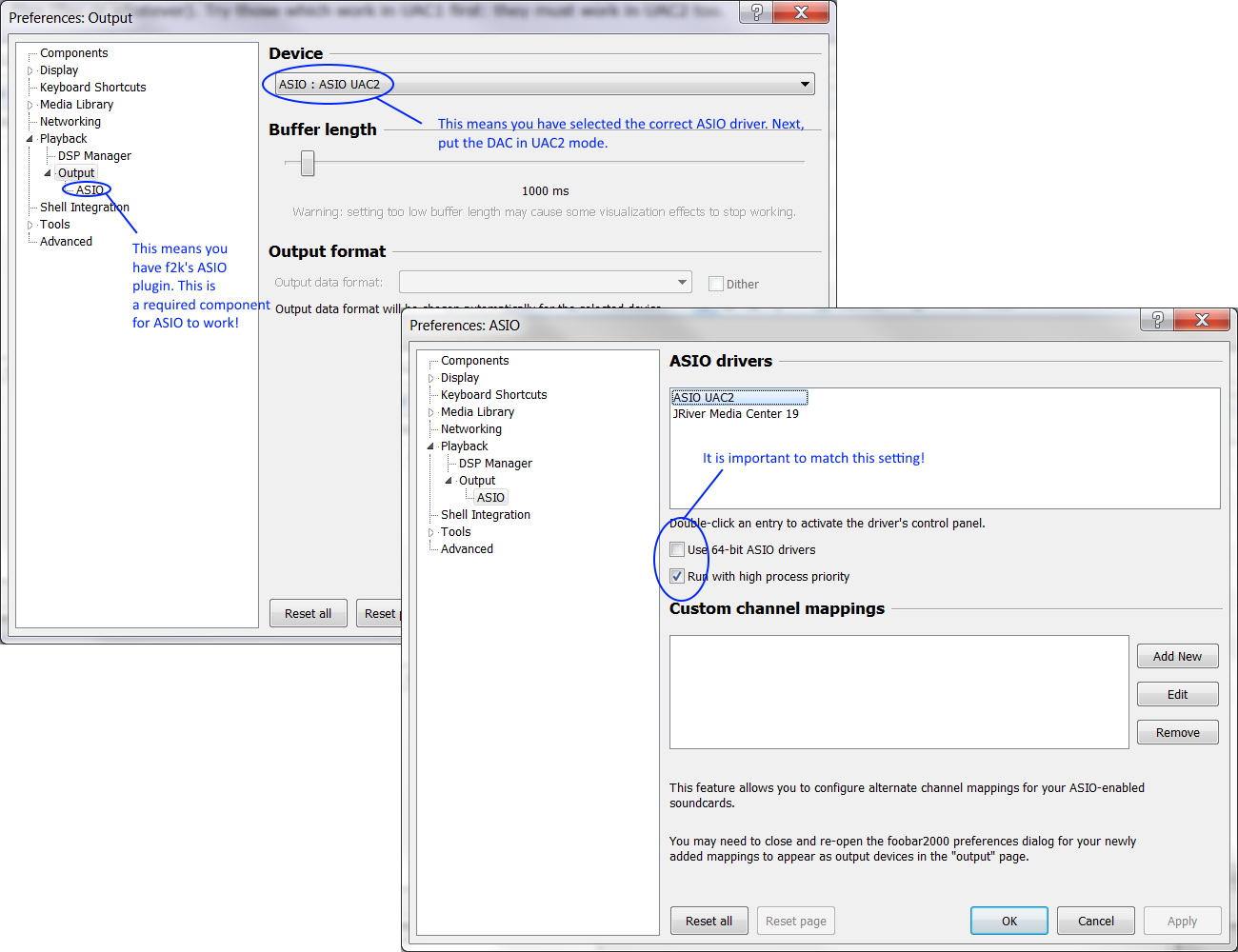Expand Media Library node in ASIO window tree
This screenshot has height=952, width=1238.
431,412
